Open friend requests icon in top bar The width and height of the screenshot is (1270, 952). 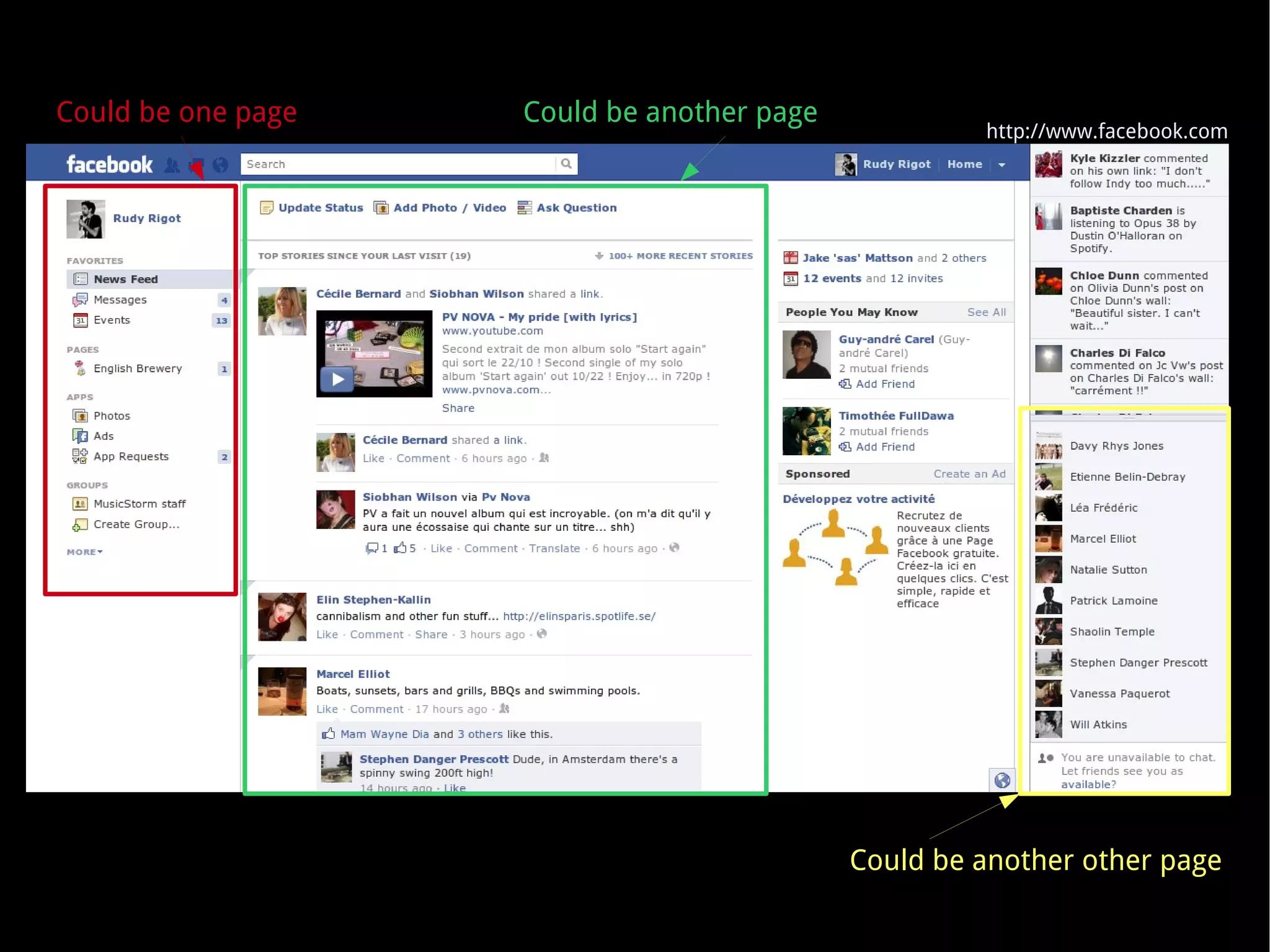[172, 165]
